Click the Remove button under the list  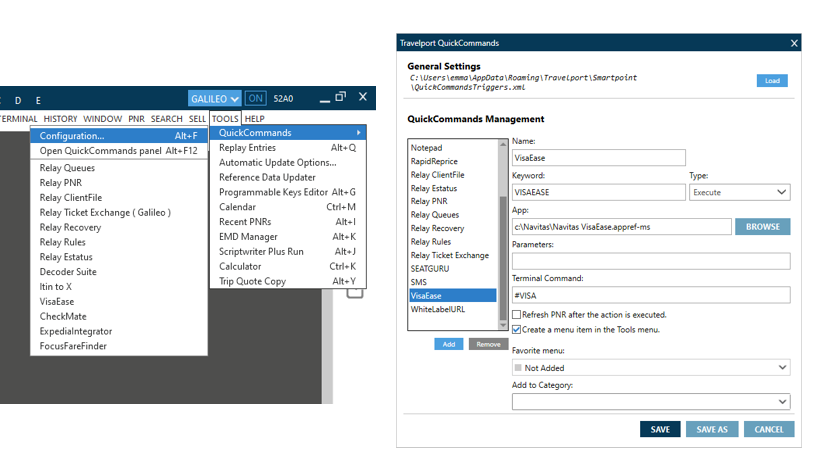click(488, 344)
